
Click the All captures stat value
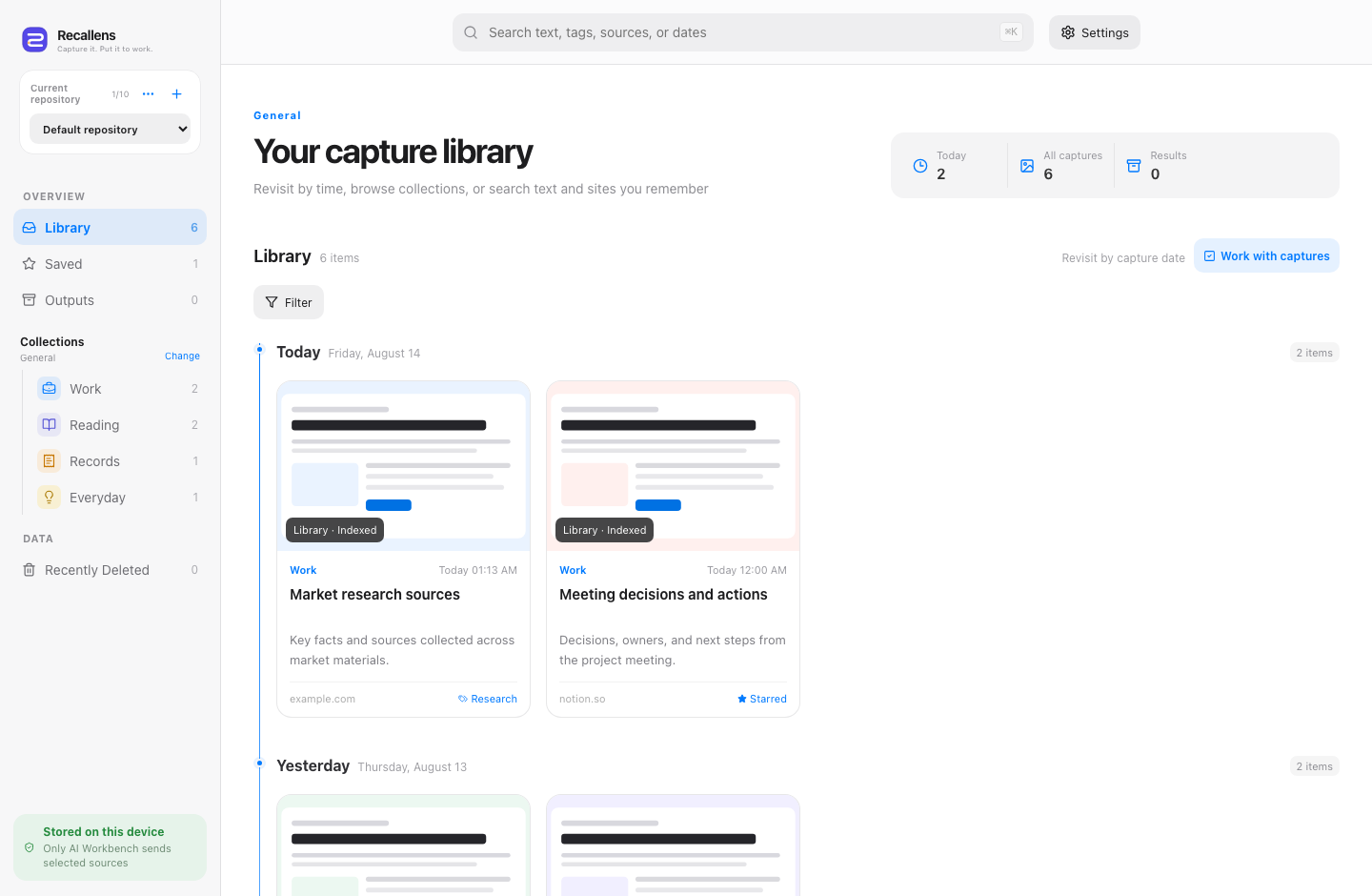pos(1048,174)
